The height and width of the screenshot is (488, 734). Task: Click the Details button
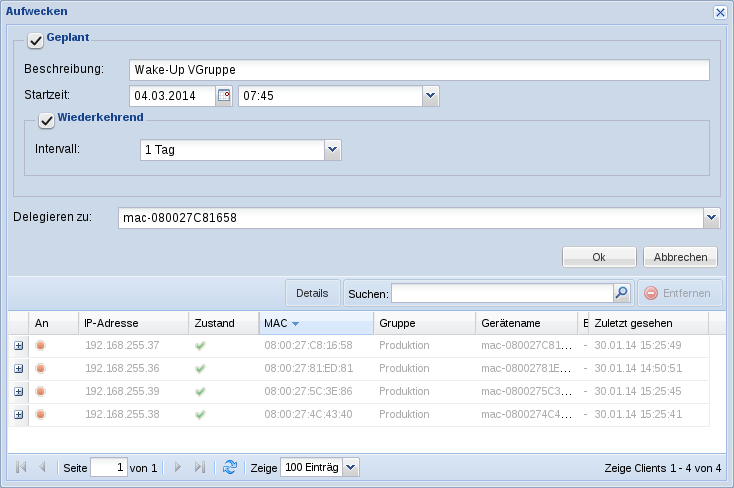[312, 293]
